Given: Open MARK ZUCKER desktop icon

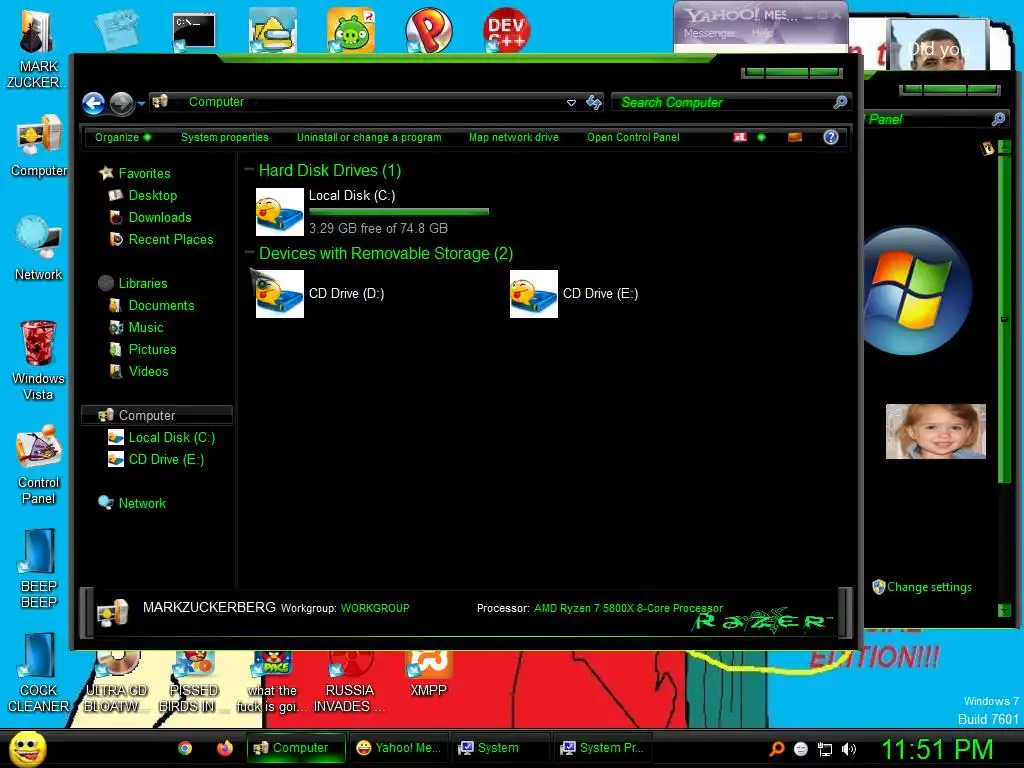Looking at the screenshot, I should point(38,49).
